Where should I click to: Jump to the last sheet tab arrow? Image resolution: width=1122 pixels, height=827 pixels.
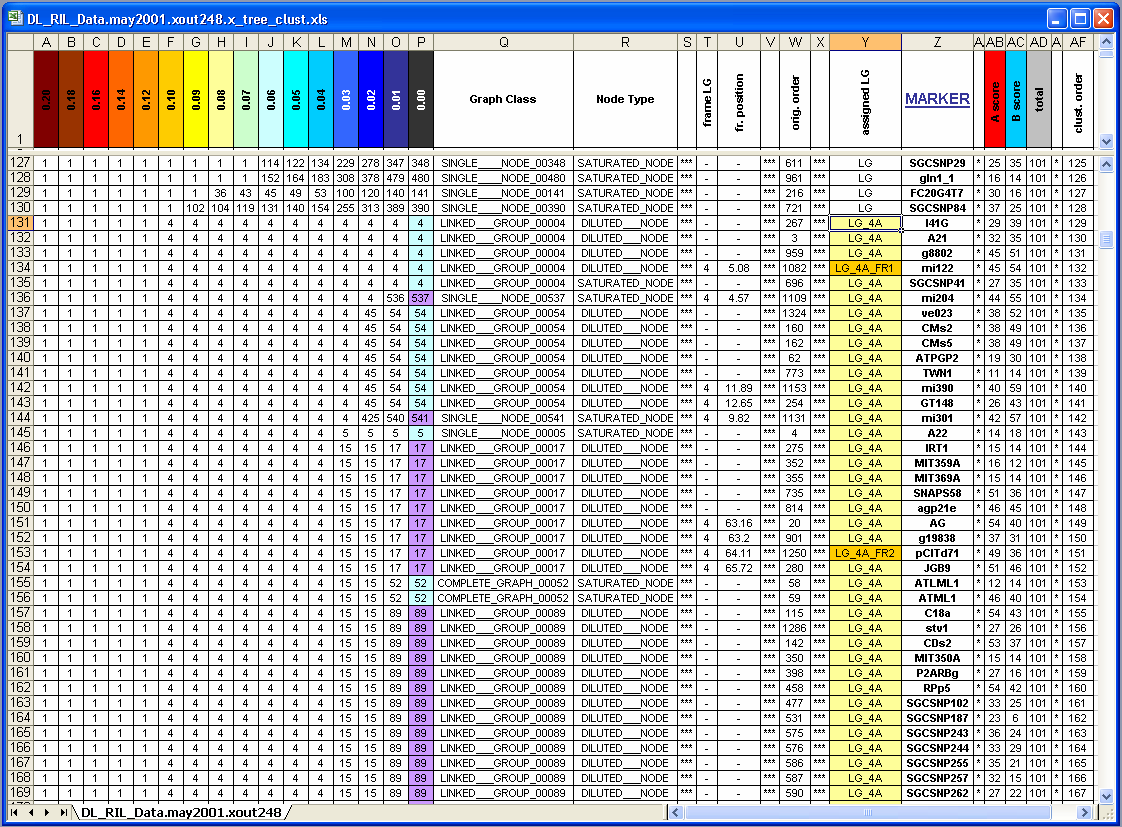click(64, 812)
